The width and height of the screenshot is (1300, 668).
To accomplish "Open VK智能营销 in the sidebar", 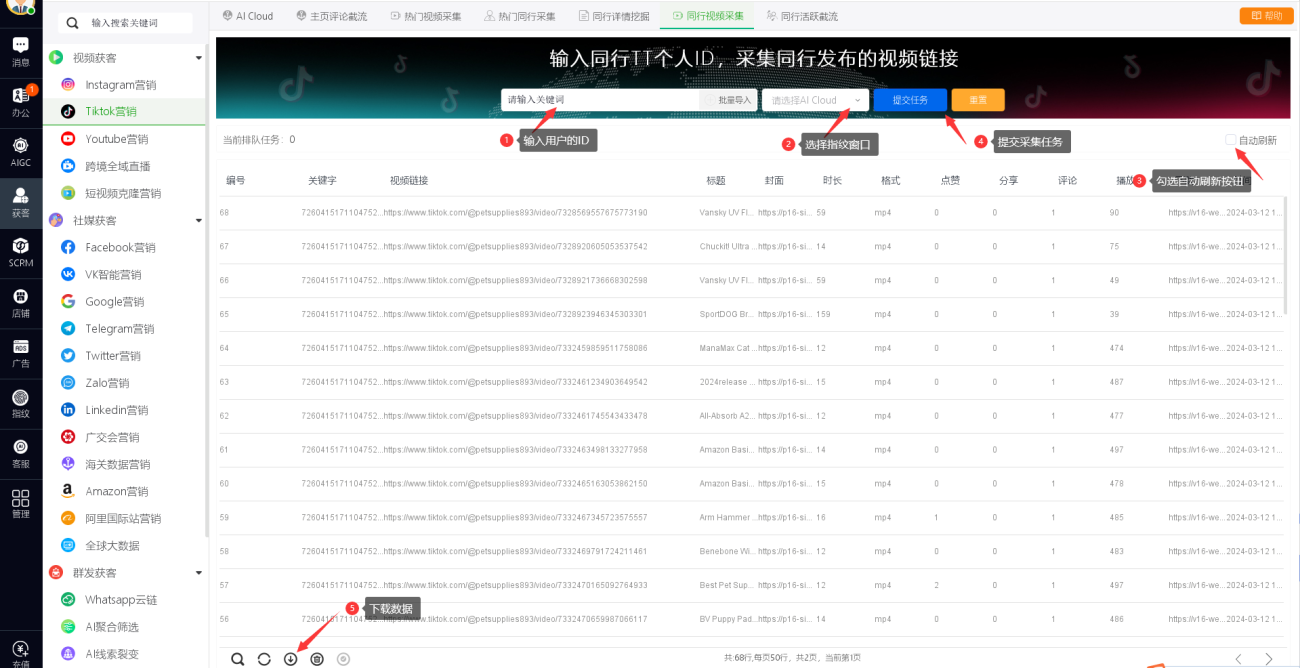I will [113, 274].
